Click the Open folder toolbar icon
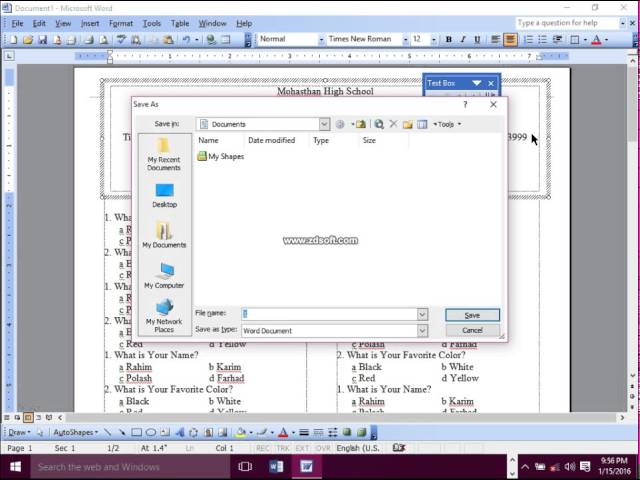640x480 pixels. [28, 40]
